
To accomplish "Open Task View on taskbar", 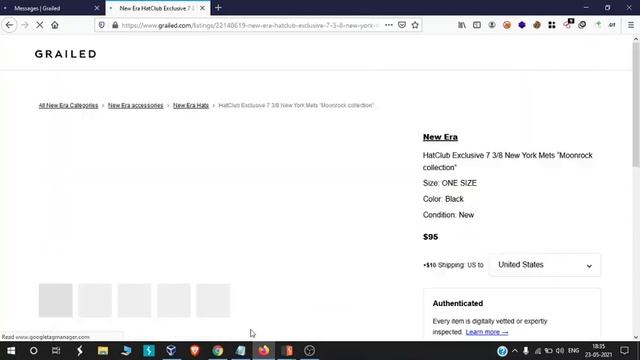I will coord(56,351).
